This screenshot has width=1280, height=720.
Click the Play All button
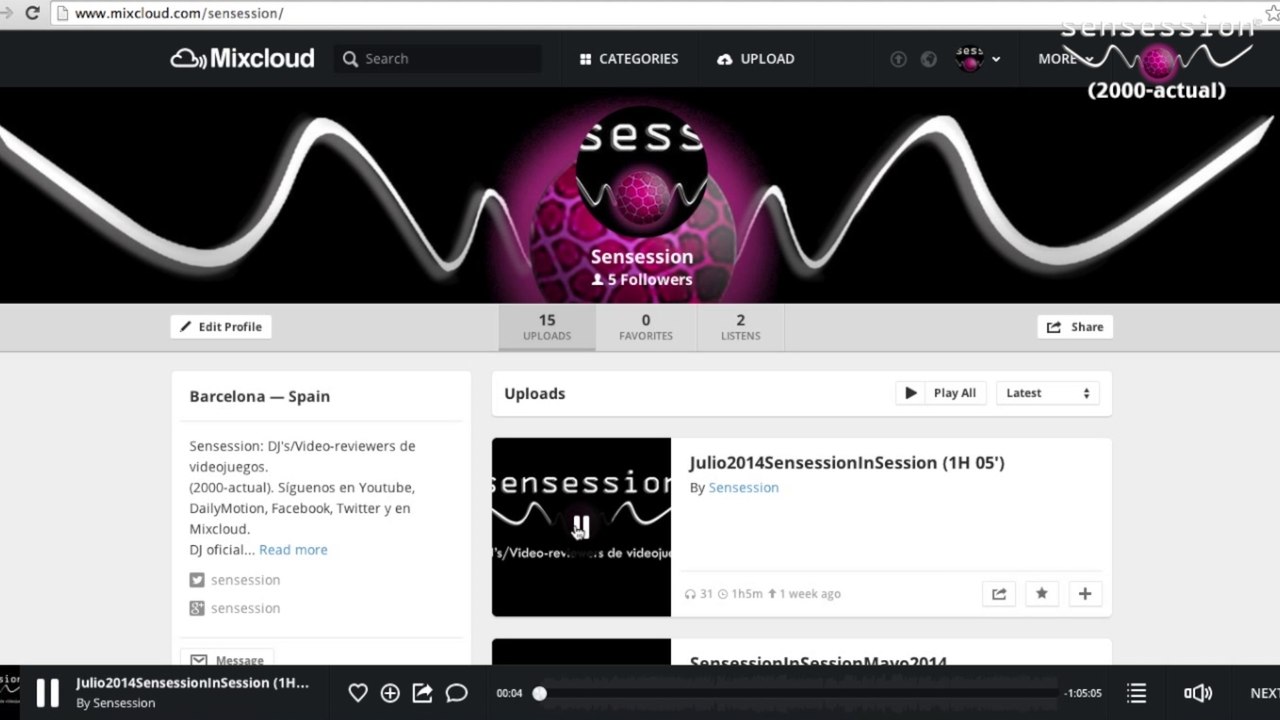point(941,393)
